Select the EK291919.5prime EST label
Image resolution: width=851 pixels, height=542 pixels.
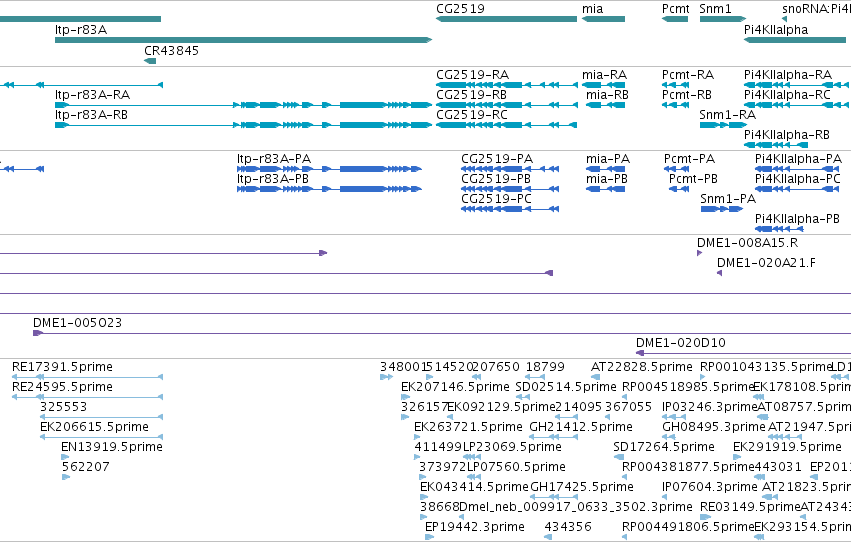(787, 447)
